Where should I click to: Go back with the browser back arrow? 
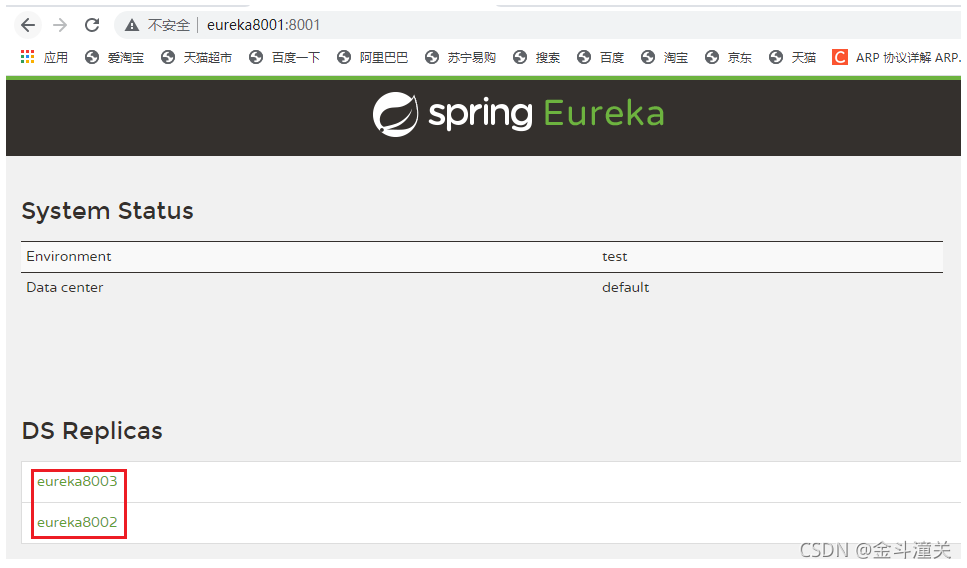click(x=28, y=25)
